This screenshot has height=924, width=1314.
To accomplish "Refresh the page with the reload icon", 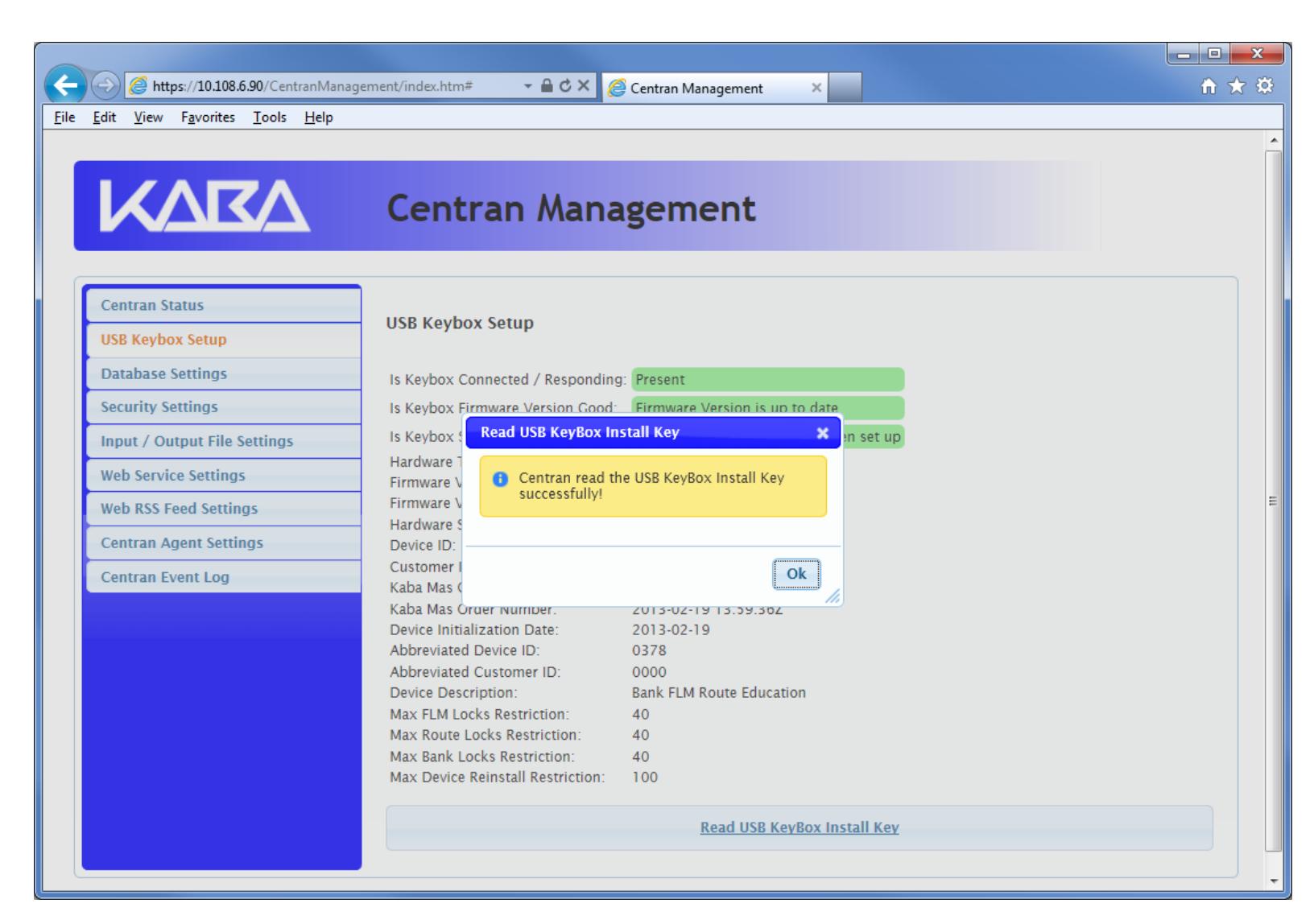I will [565, 86].
